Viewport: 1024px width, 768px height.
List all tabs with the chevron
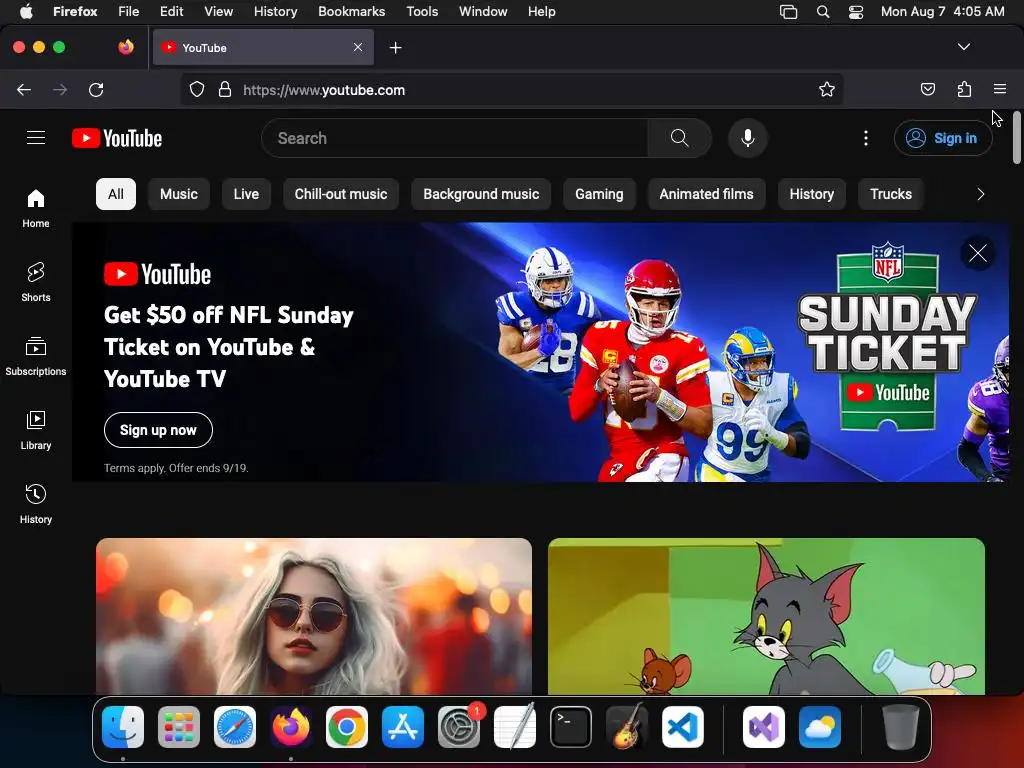point(964,47)
